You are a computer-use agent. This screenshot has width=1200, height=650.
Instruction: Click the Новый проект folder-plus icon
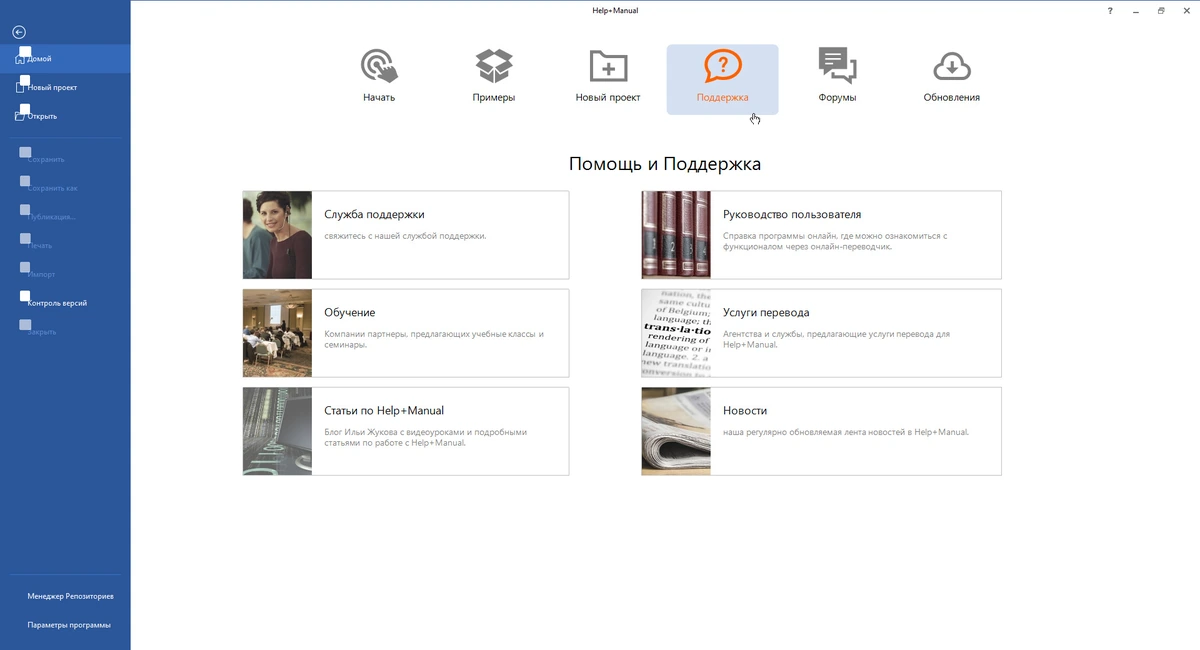(x=608, y=66)
